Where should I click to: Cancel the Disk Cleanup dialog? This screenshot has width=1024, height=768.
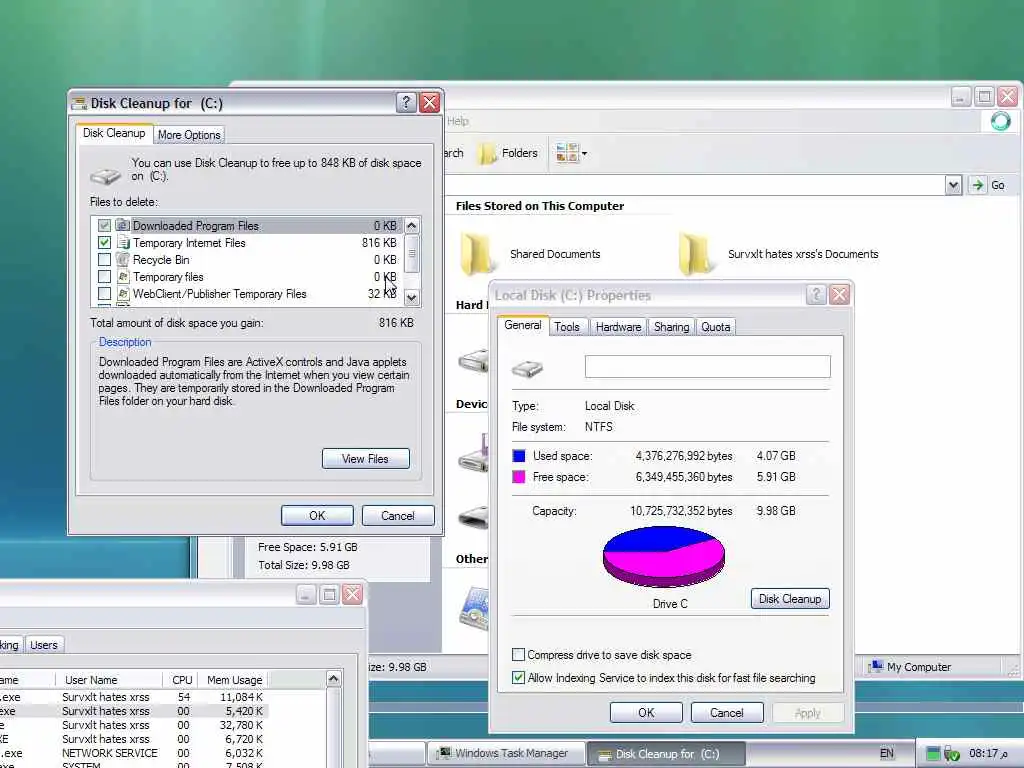398,515
